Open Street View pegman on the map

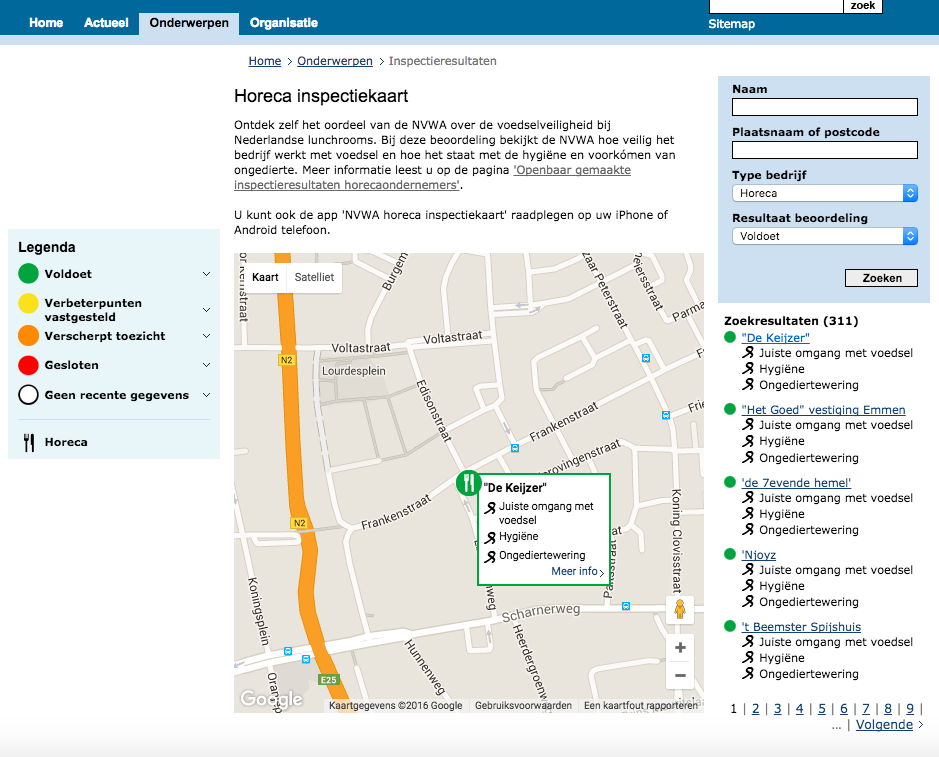680,609
